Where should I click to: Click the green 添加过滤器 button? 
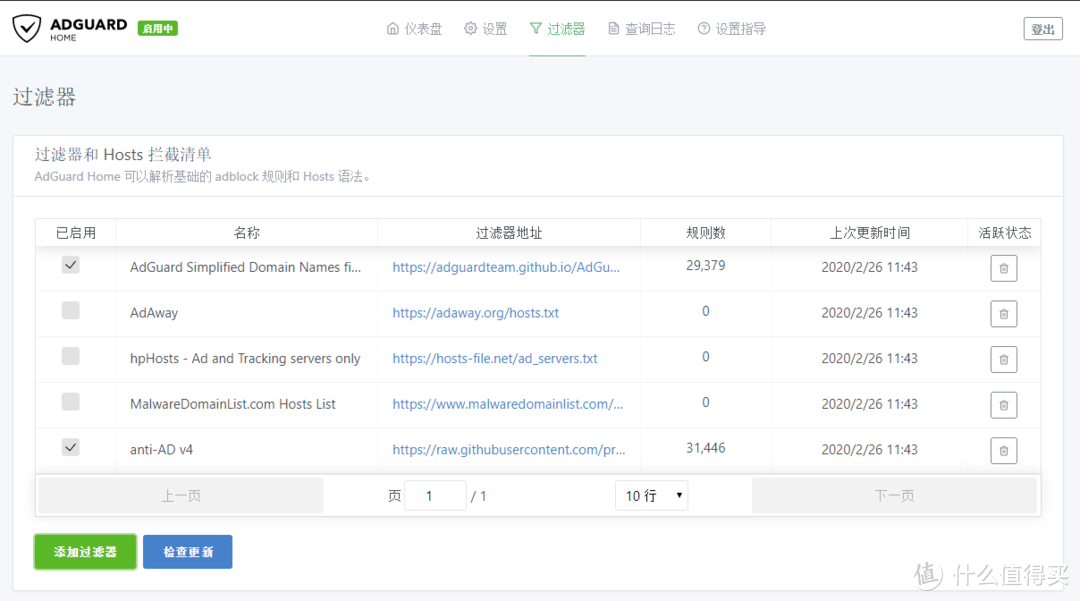[x=85, y=551]
